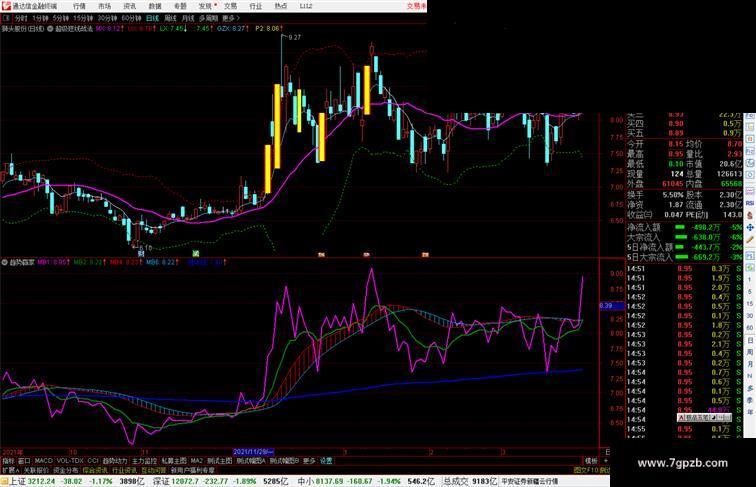The image size is (756, 487).
Task: Switch chart to 分时 period
Action: (x=21, y=18)
